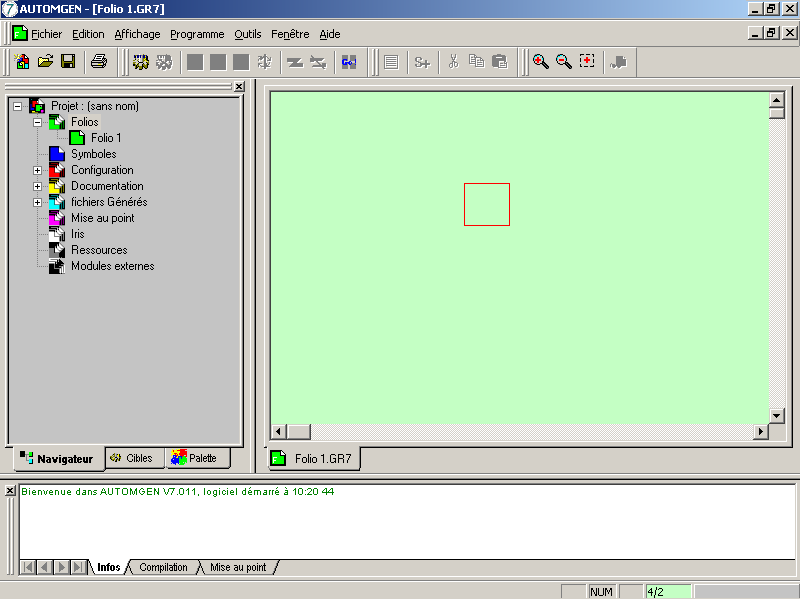Click the zoom out magnifier icon
Viewport: 800px width, 600px height.
[x=563, y=62]
